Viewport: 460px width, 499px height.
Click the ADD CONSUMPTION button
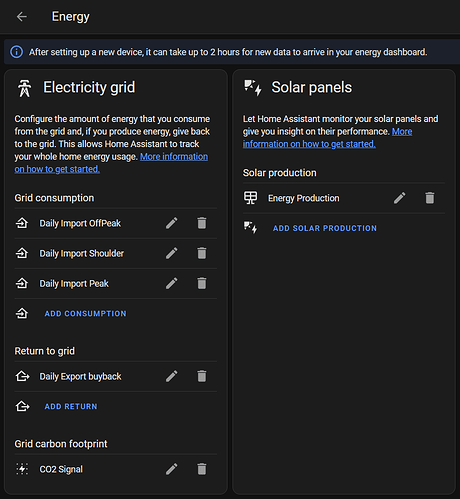(x=85, y=313)
